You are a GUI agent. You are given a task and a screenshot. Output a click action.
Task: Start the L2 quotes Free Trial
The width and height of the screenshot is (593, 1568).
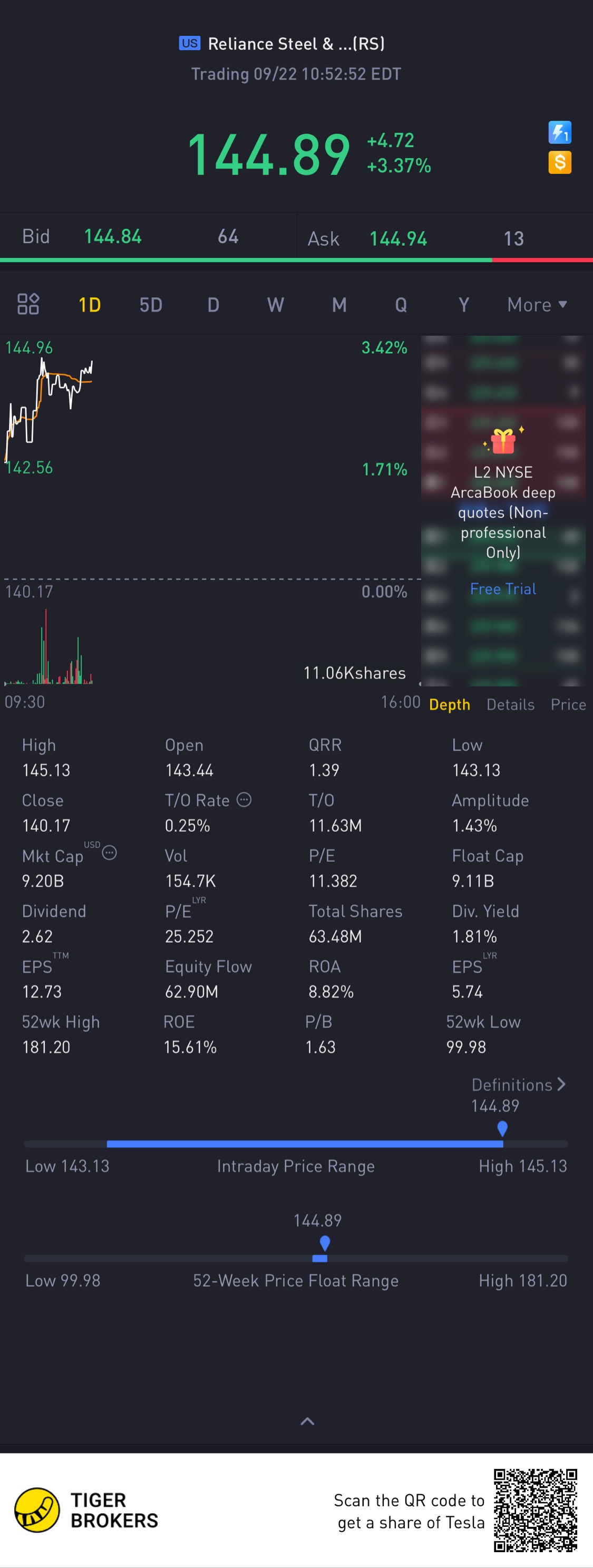coord(503,588)
